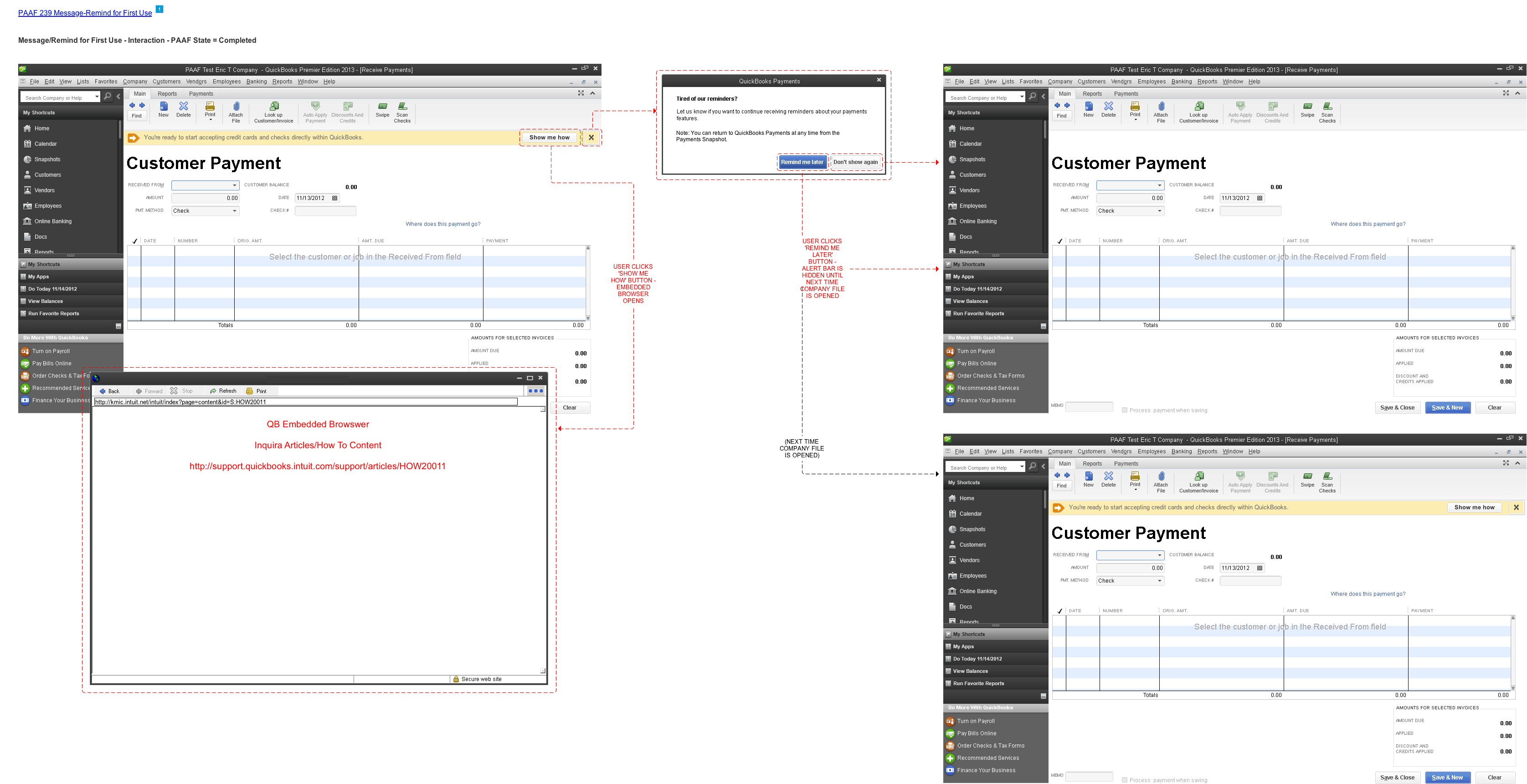Click Pay Bills Online in upper-right window

(977, 363)
